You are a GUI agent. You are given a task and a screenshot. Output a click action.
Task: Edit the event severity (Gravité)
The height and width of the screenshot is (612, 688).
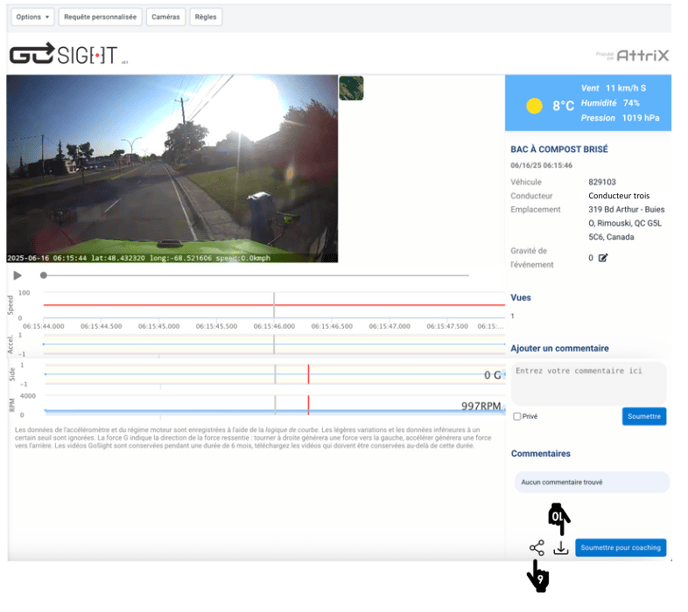coord(603,258)
